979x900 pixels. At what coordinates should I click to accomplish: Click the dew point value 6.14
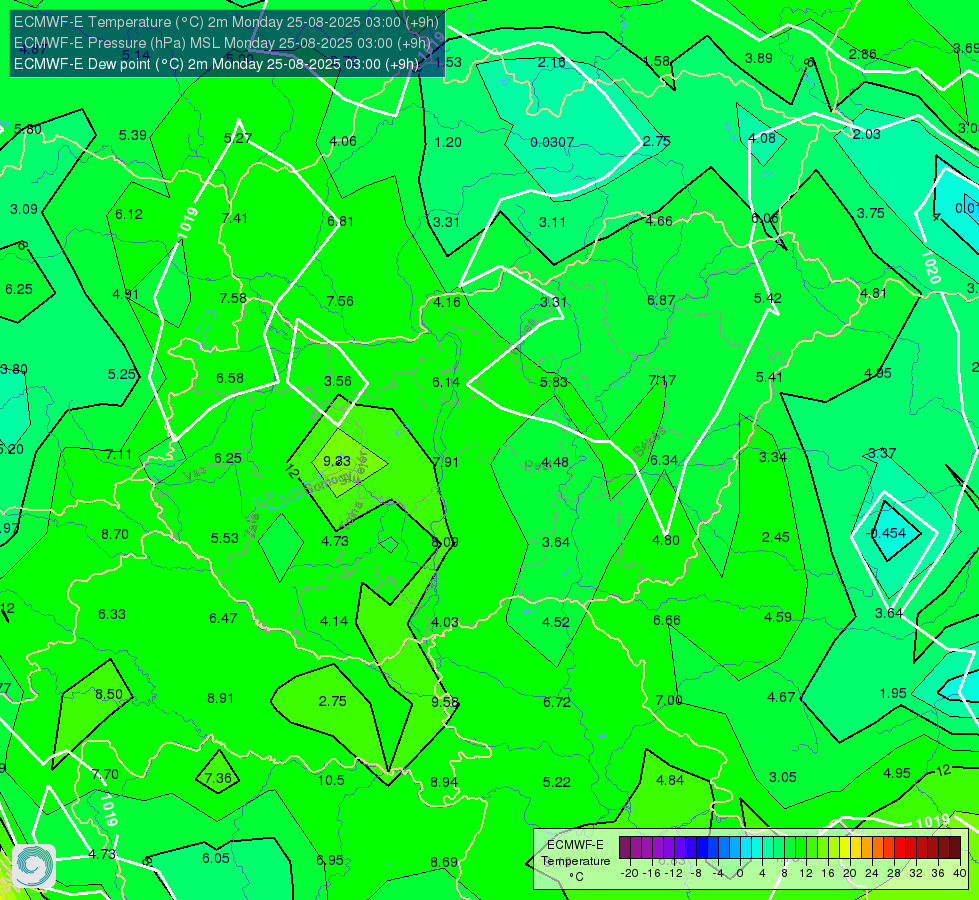[446, 382]
